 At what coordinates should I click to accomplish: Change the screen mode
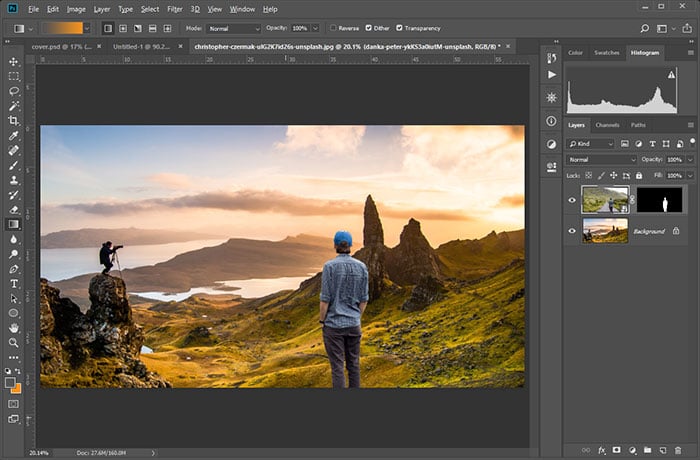[x=13, y=419]
